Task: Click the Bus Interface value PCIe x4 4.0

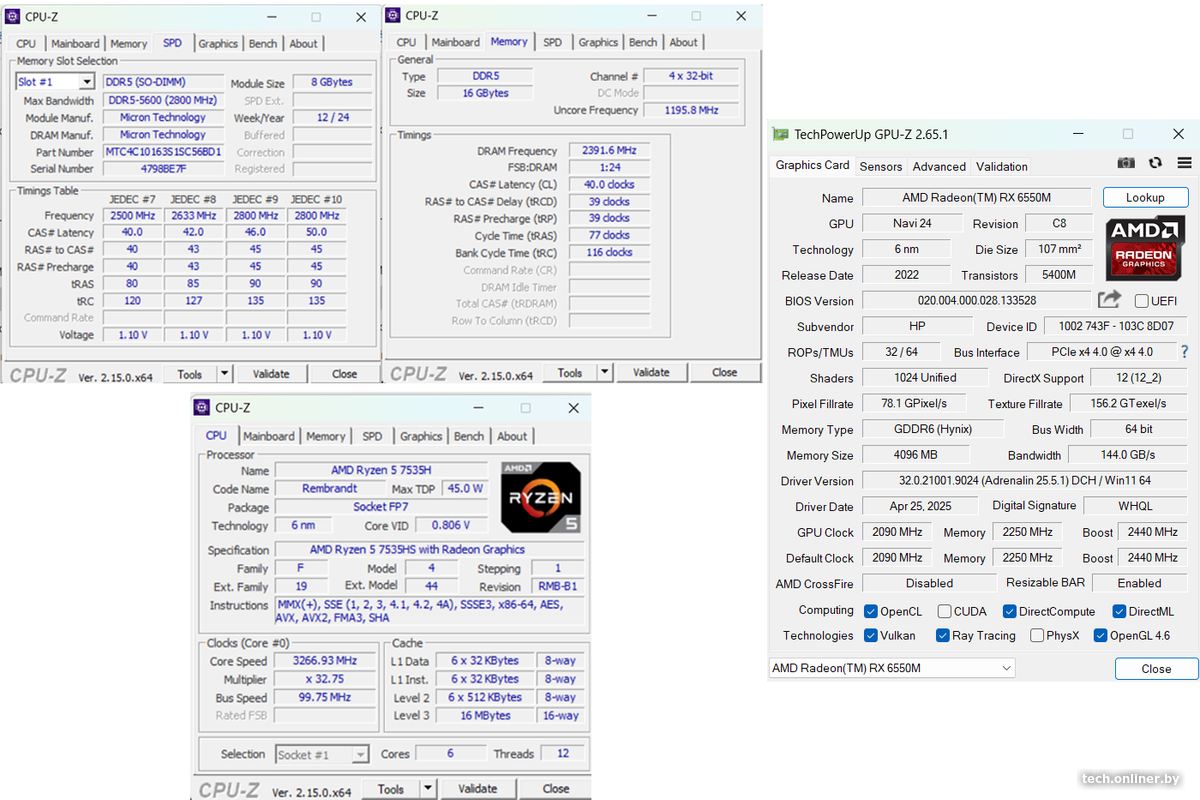Action: (1102, 352)
